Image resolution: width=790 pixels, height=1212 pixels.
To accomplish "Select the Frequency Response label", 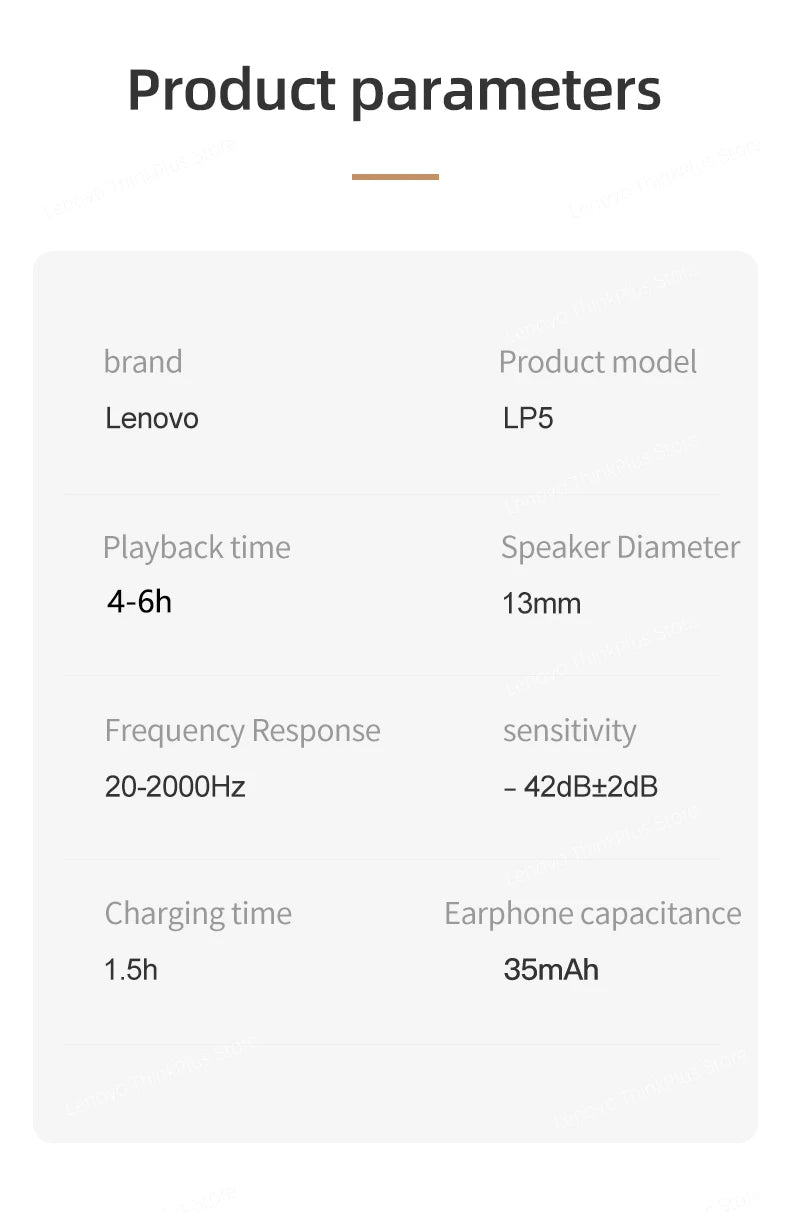I will [x=243, y=731].
